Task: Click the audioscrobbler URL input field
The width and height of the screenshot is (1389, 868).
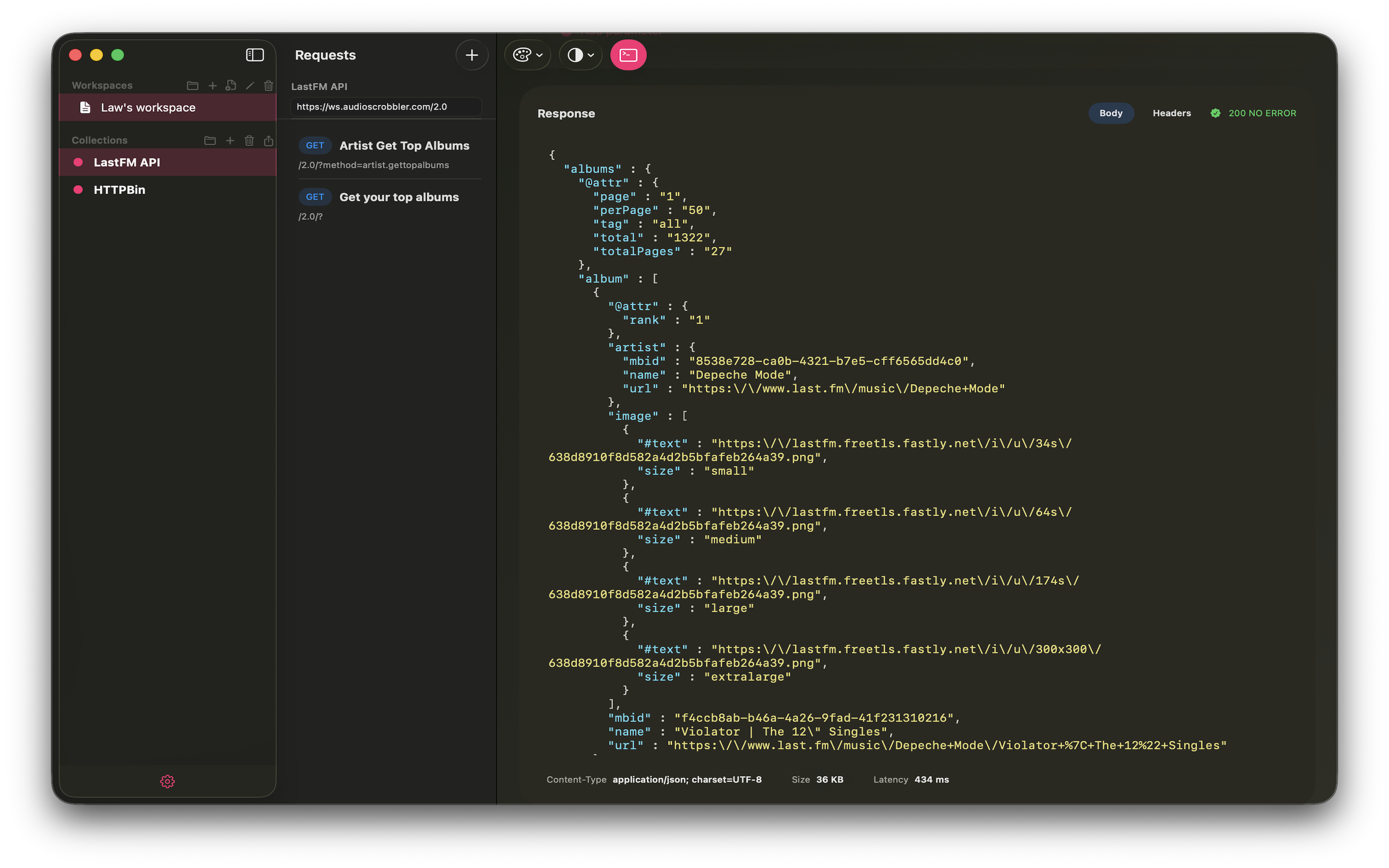Action: [386, 107]
